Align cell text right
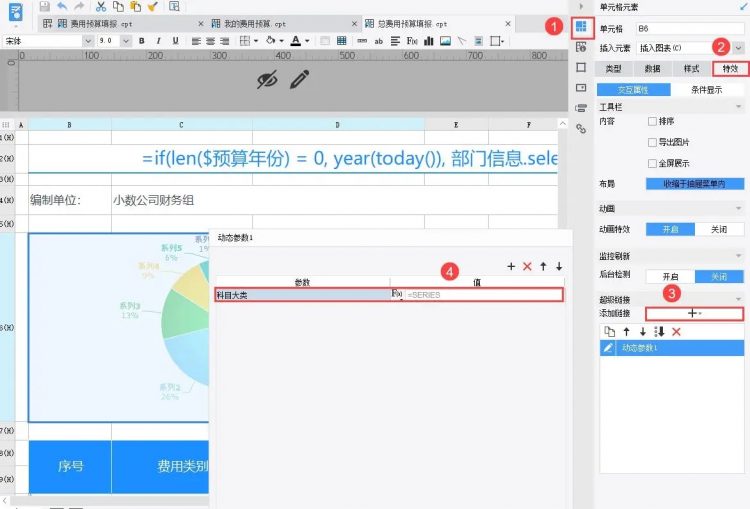 point(225,41)
